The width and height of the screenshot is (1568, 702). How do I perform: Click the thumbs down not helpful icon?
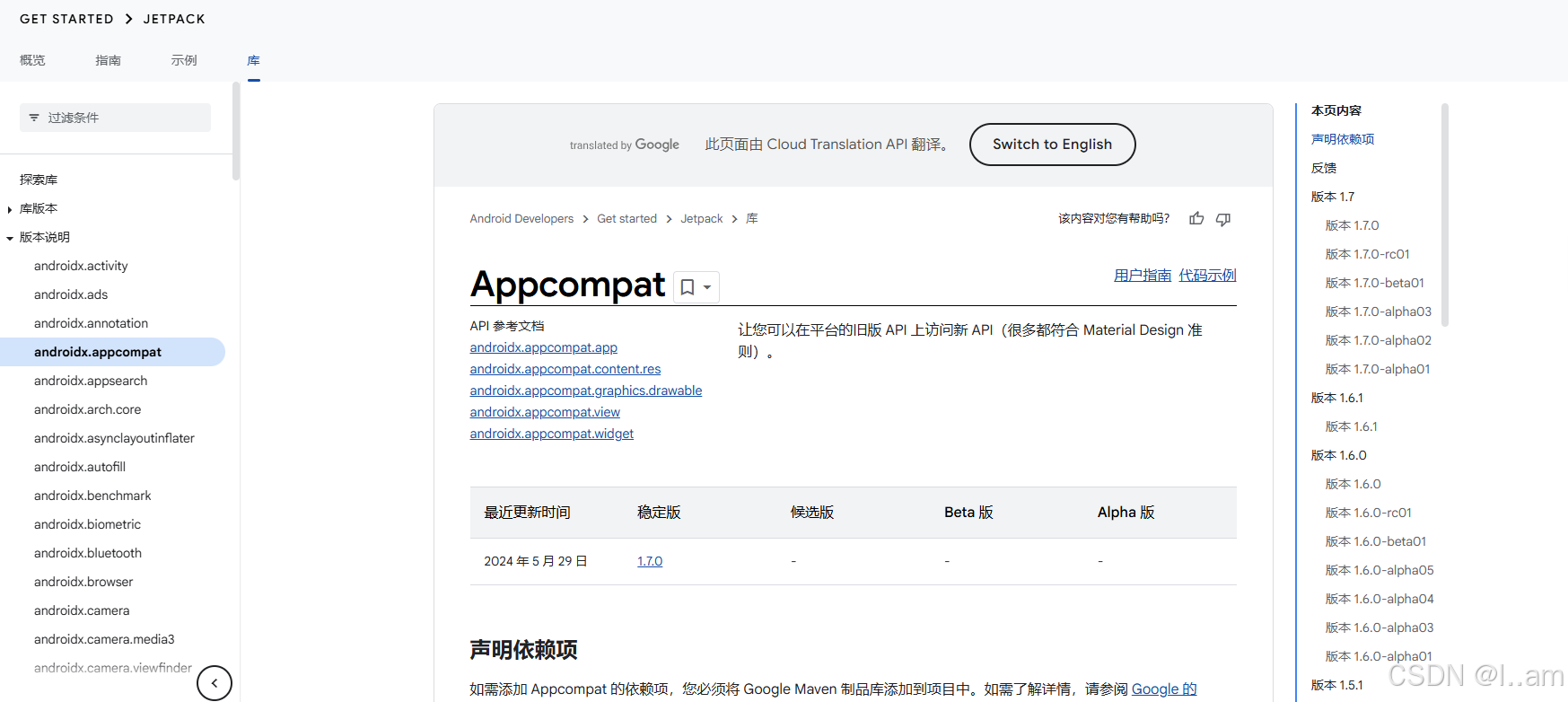1223,219
